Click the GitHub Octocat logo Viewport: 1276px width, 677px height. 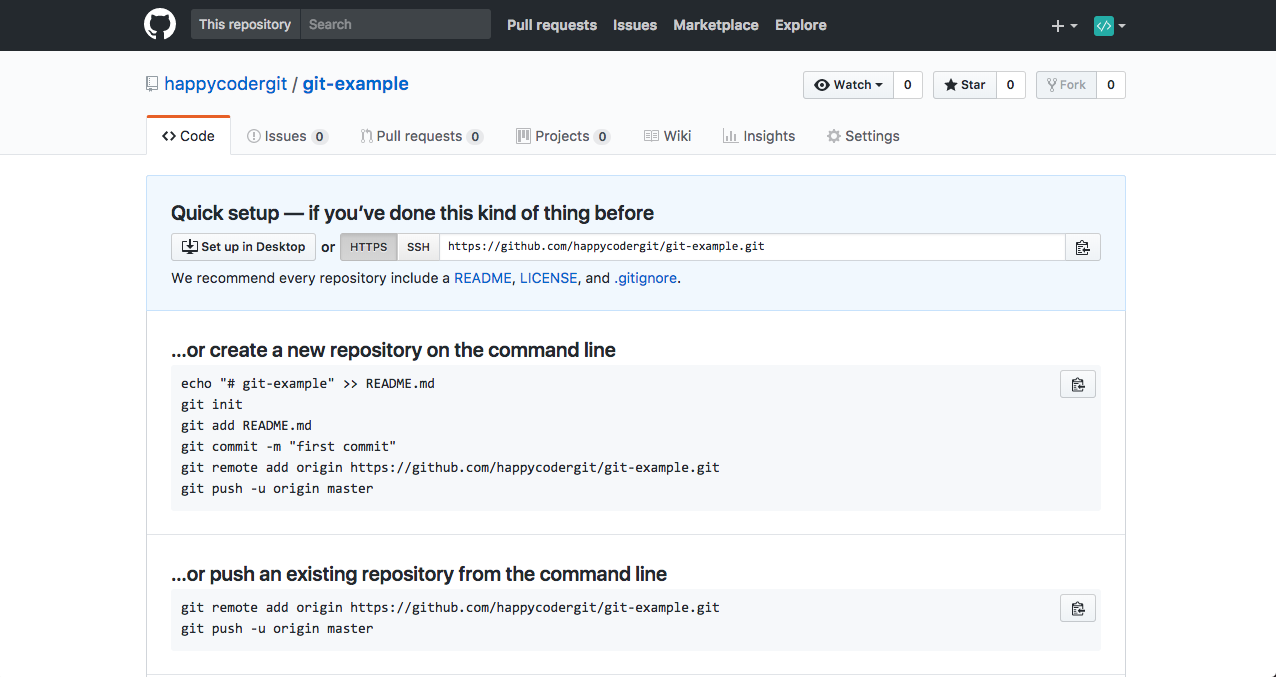tap(162, 24)
